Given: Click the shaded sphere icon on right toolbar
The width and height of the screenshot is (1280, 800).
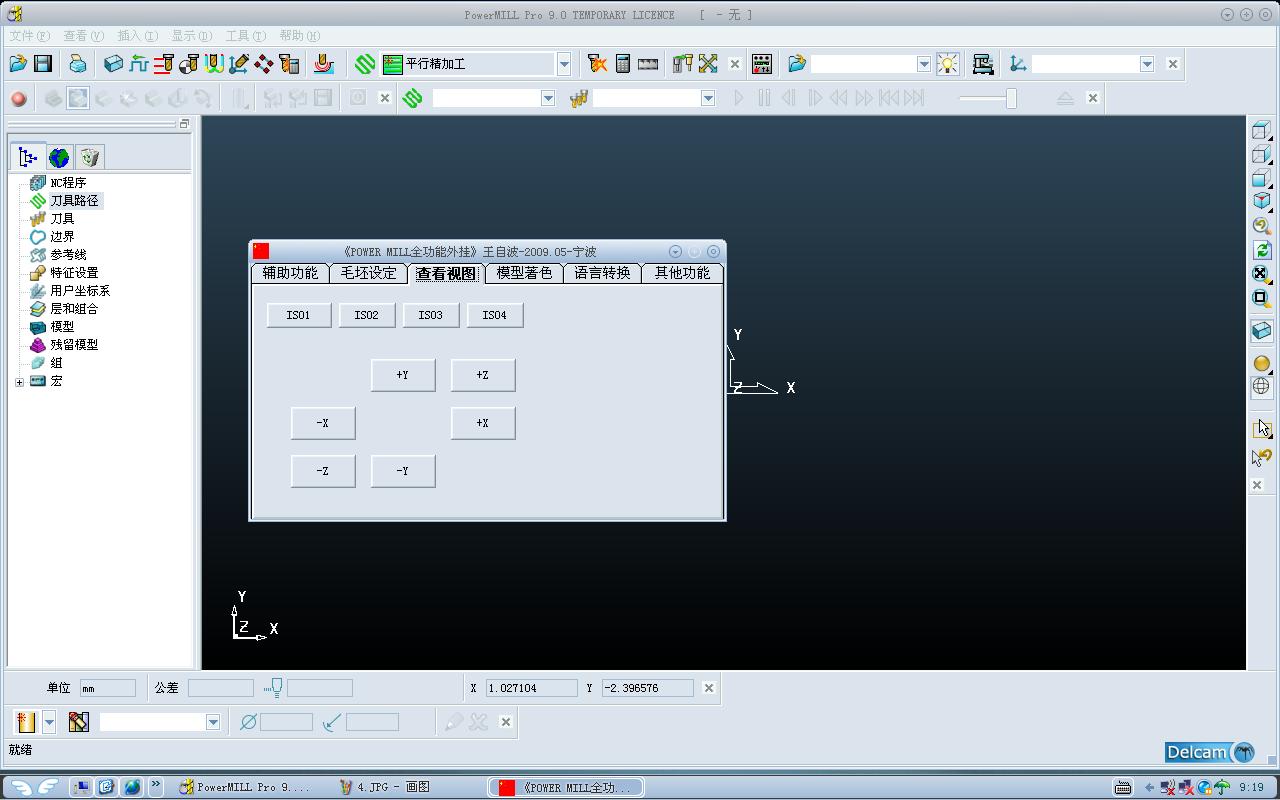Looking at the screenshot, I should tap(1261, 363).
